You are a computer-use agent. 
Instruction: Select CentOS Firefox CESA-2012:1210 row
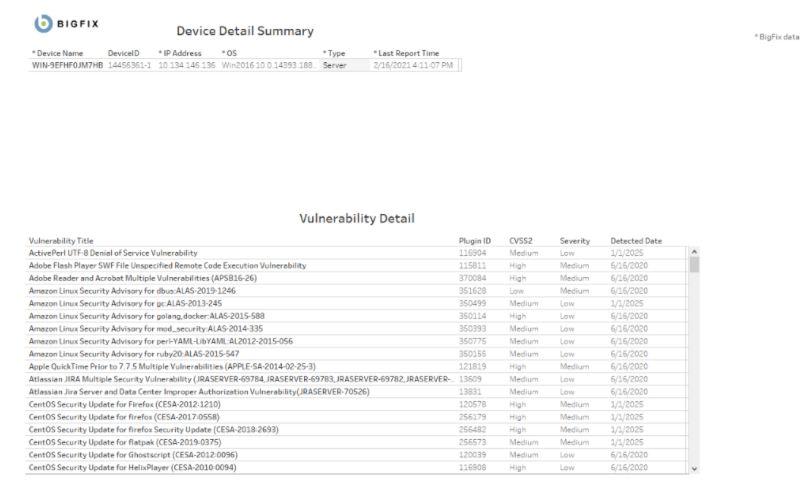(356, 404)
